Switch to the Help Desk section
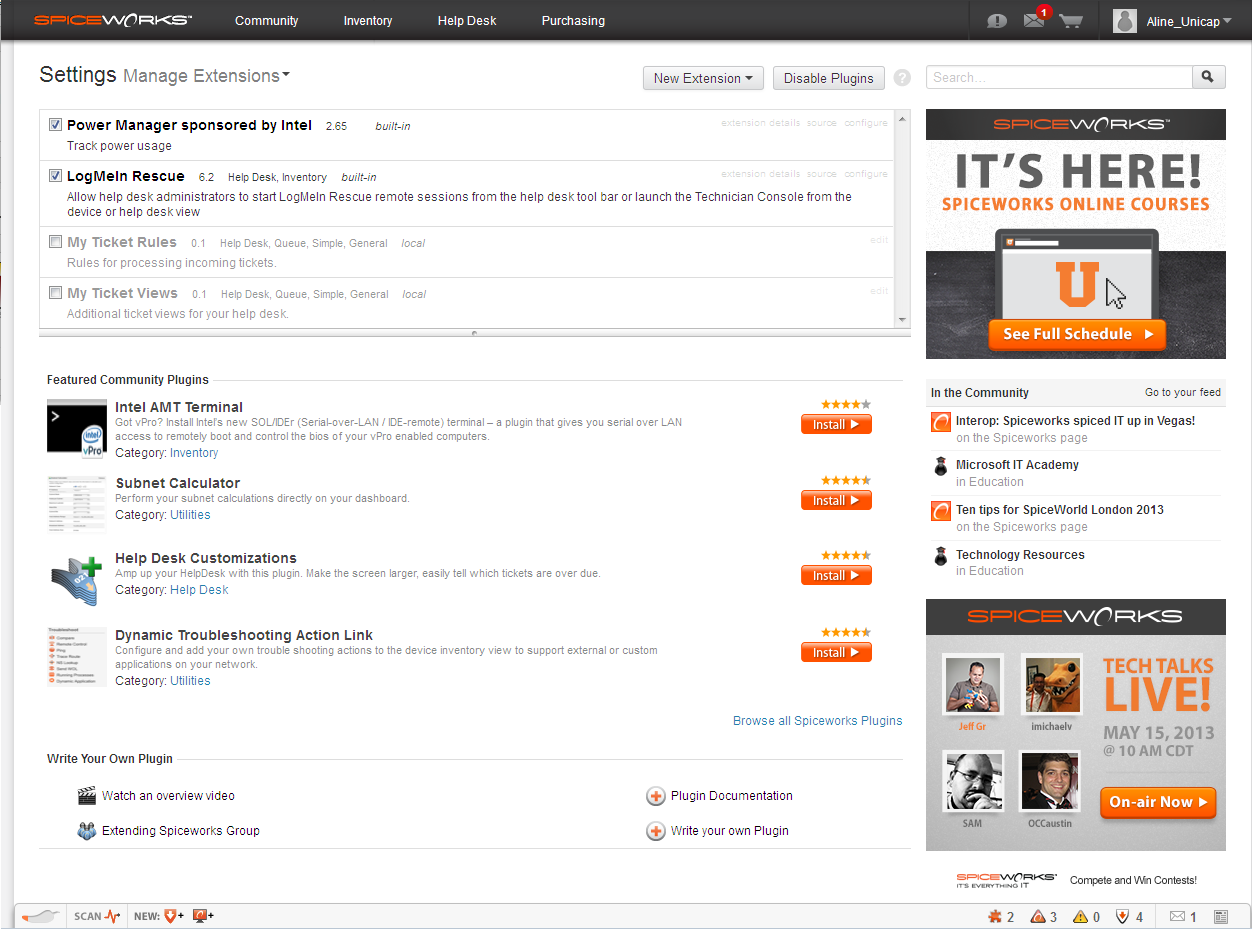 click(466, 20)
